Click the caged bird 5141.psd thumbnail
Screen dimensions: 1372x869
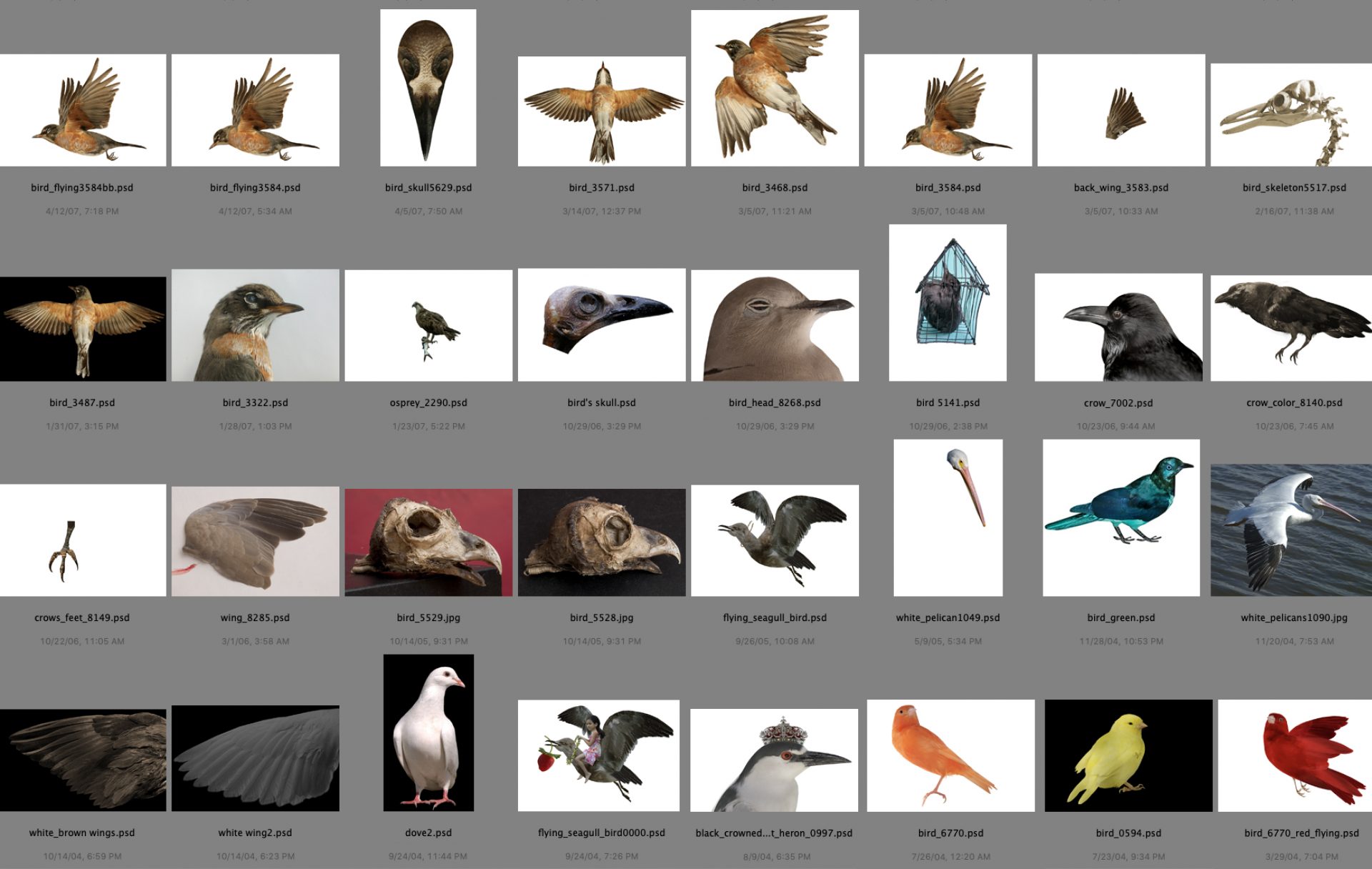(x=948, y=302)
